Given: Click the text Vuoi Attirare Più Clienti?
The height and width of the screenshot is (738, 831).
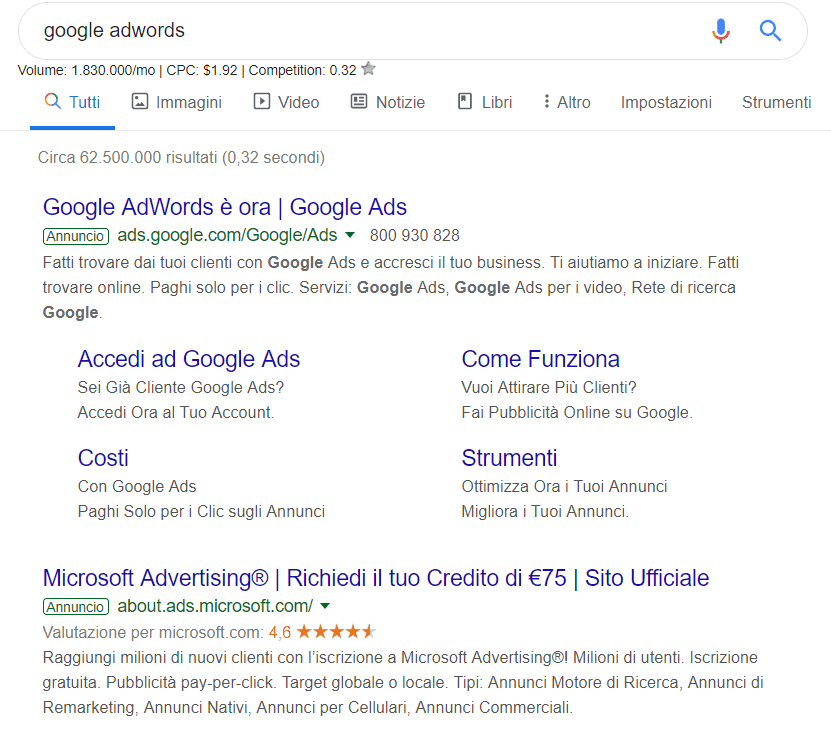Looking at the screenshot, I should click(549, 387).
